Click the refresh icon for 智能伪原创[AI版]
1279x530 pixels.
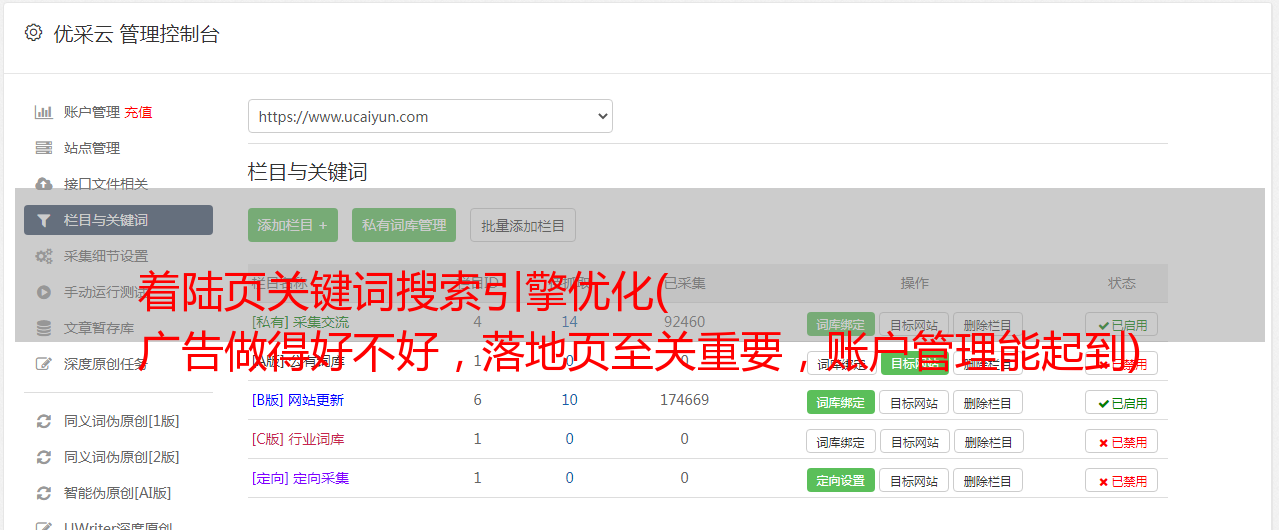pyautogui.click(x=44, y=493)
